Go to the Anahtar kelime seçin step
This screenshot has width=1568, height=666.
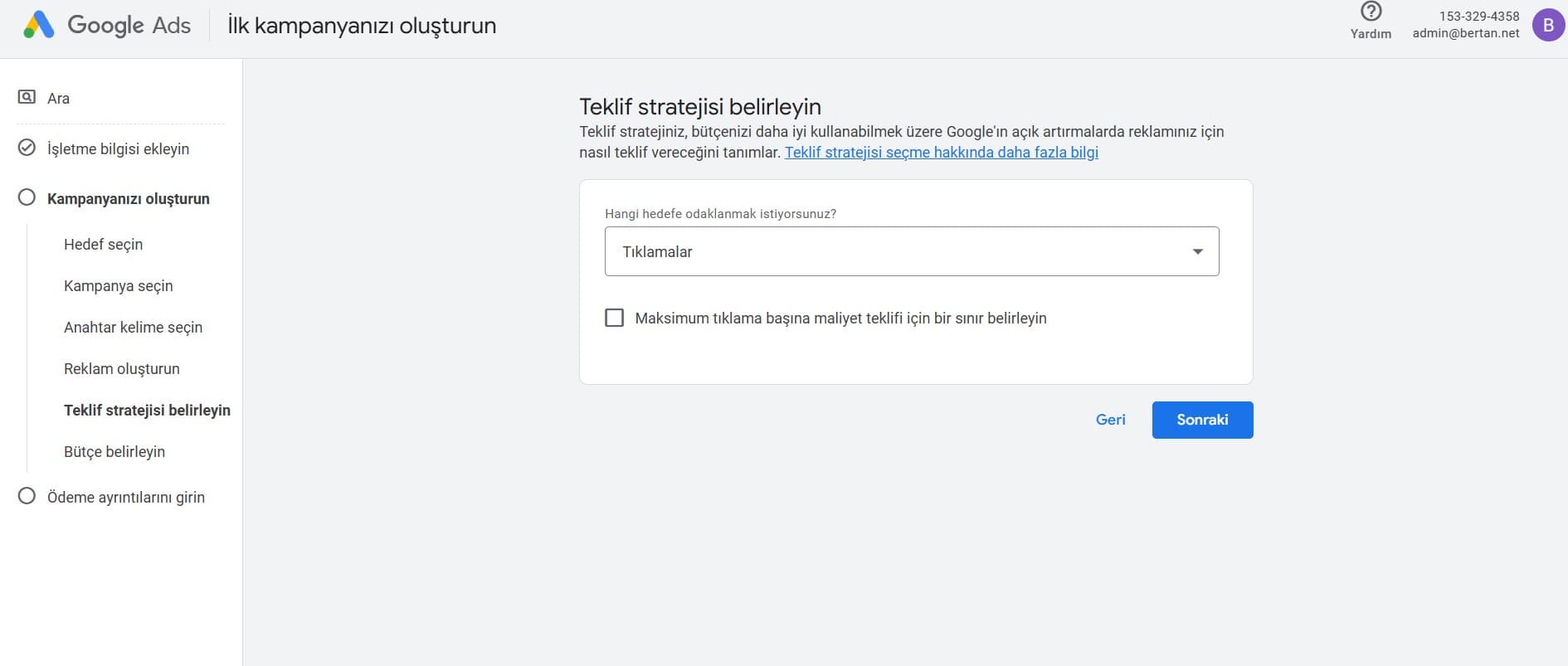[x=133, y=328]
